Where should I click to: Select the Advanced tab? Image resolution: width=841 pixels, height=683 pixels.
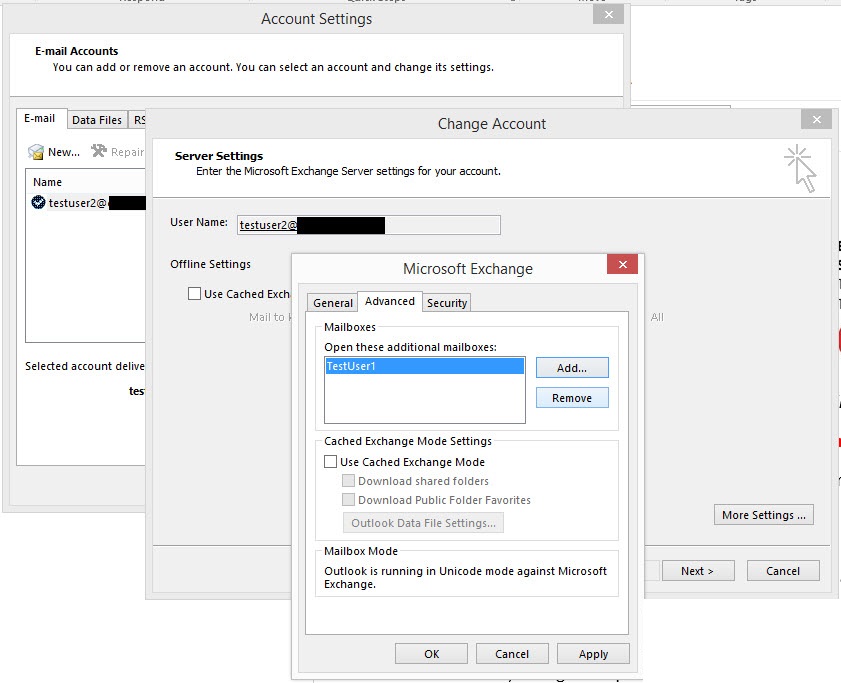point(389,301)
